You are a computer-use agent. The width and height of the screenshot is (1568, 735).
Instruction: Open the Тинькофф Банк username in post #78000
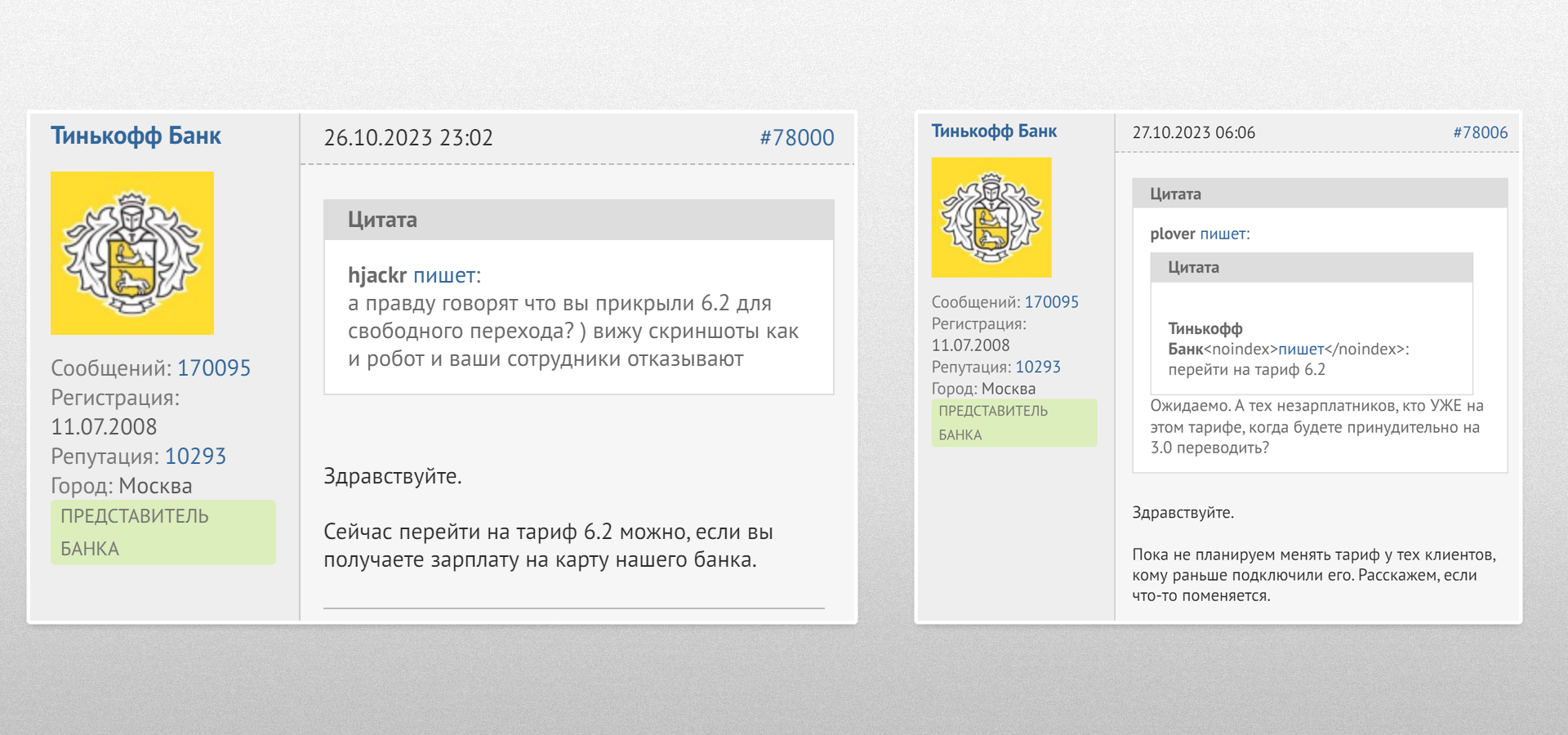coord(136,136)
